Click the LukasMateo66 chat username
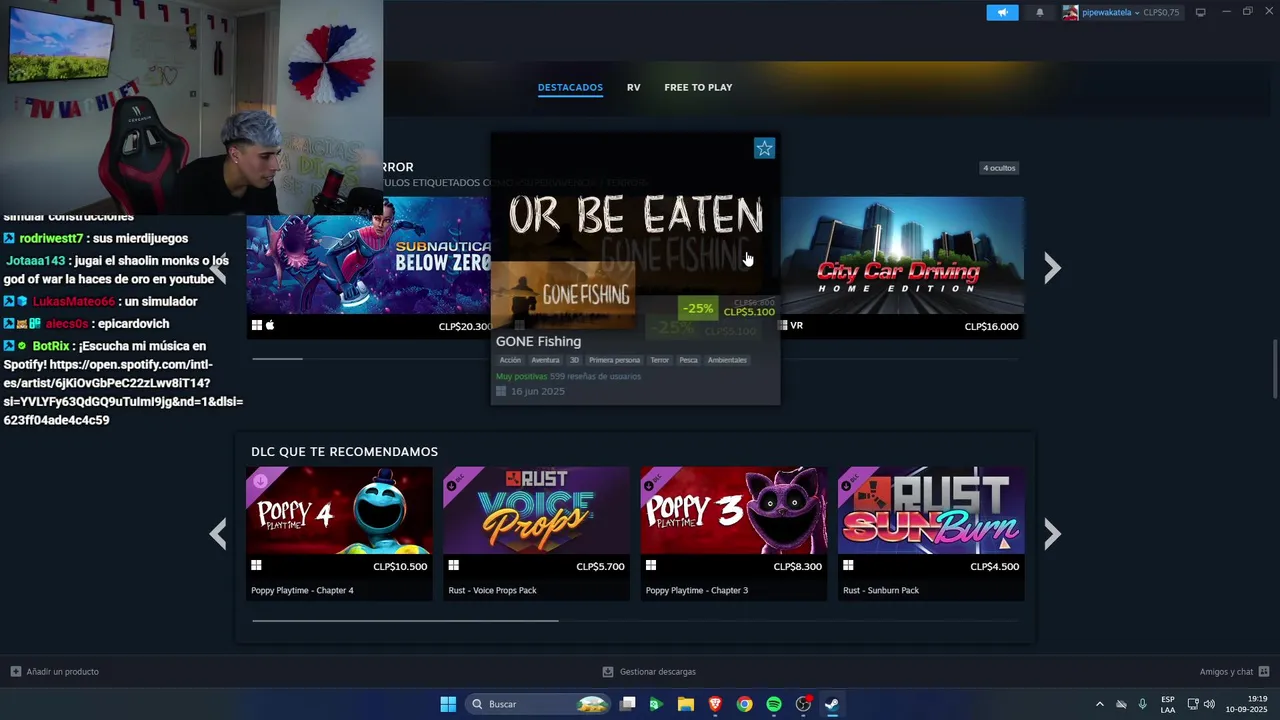This screenshot has width=1280, height=720. (x=74, y=302)
